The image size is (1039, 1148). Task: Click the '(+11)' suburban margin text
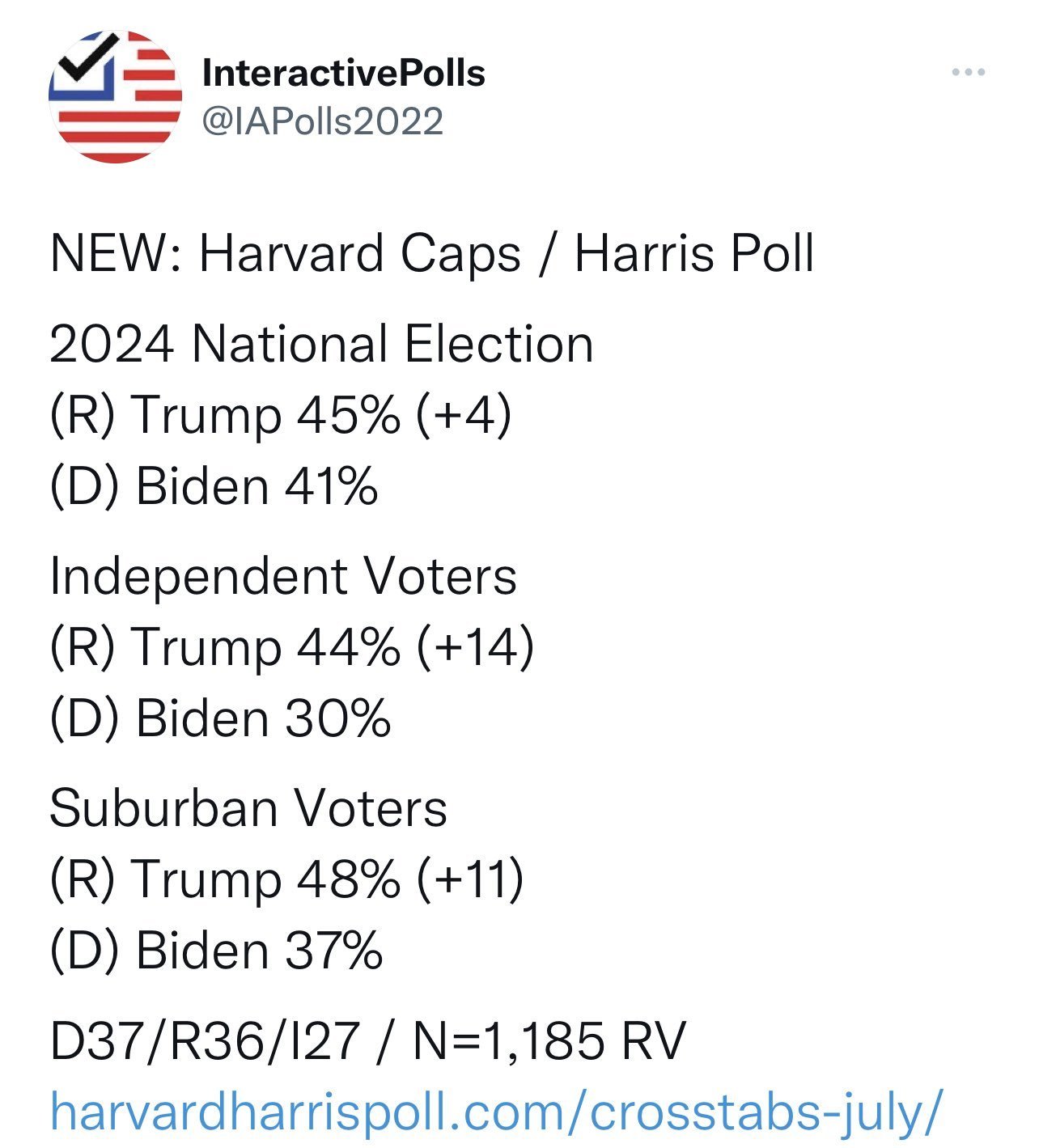(x=470, y=879)
